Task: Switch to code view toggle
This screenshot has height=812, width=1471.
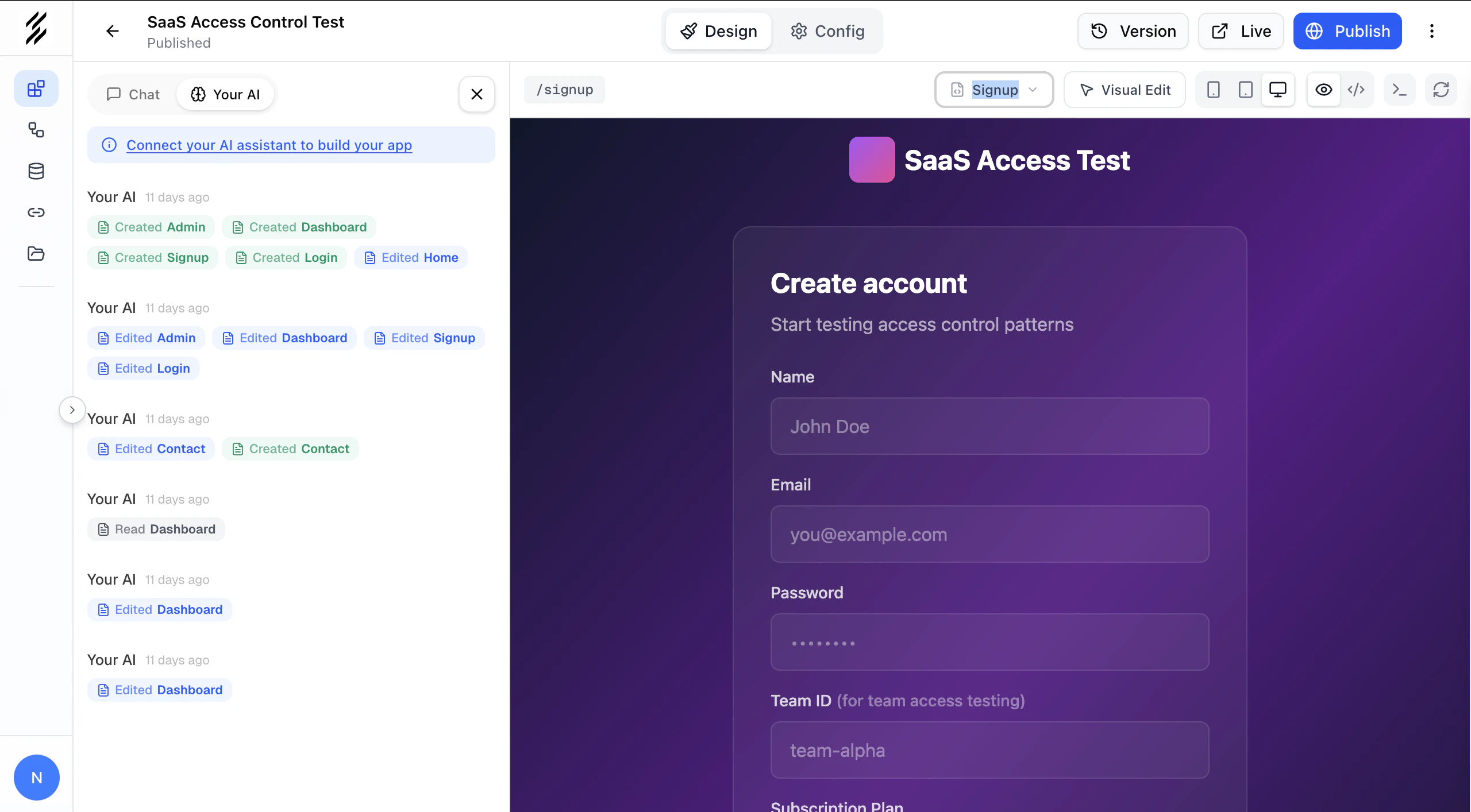Action: pos(1356,90)
